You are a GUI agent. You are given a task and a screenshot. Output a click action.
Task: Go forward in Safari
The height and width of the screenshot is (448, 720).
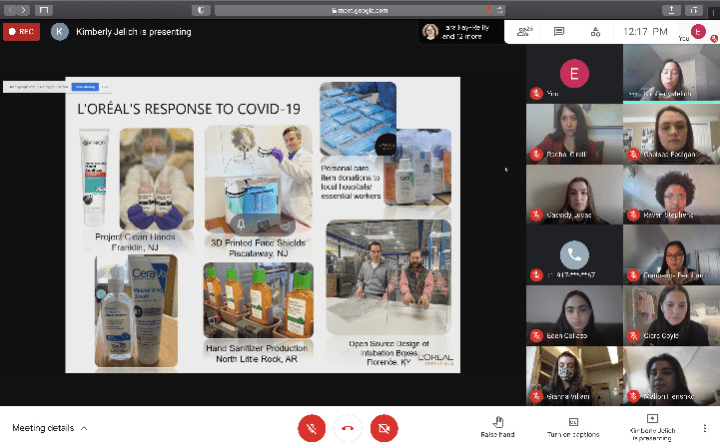click(x=23, y=10)
